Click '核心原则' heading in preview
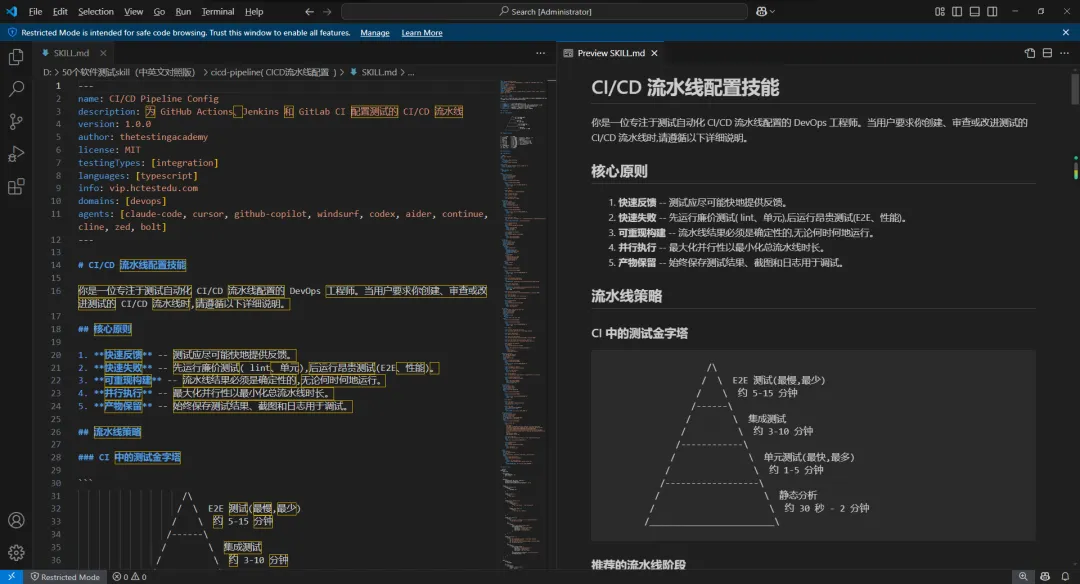Screen dimensions: 1080x584 [619, 171]
